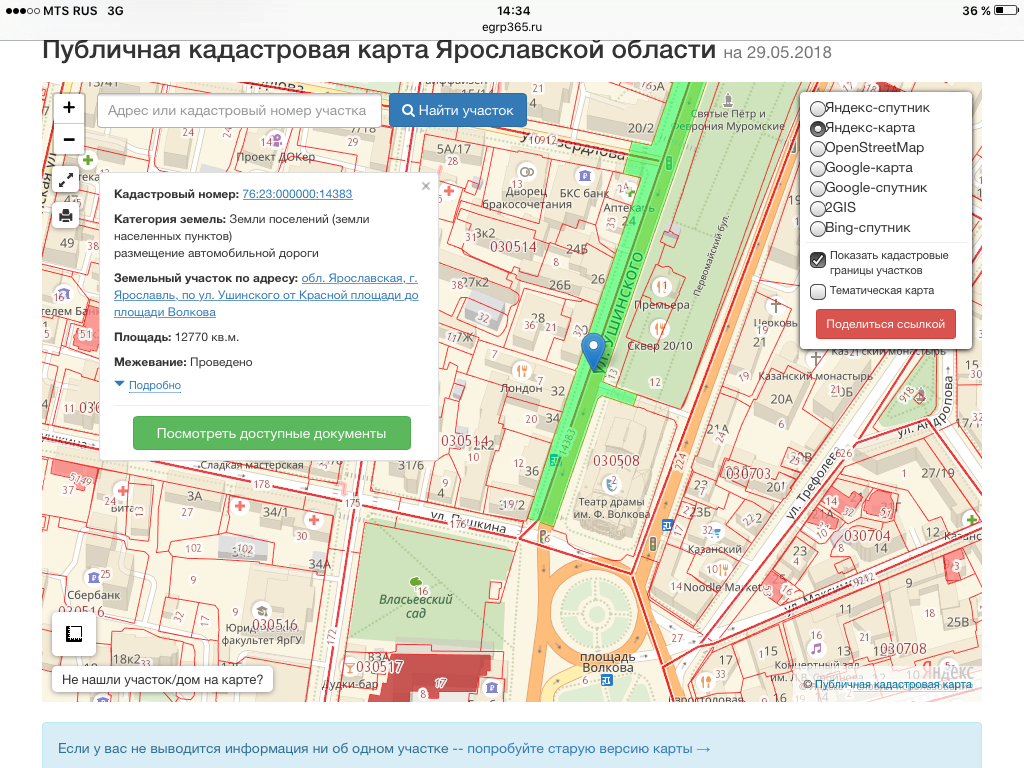Toggle fullscreen map view icon
Viewport: 1024px width, 768px height.
66,179
